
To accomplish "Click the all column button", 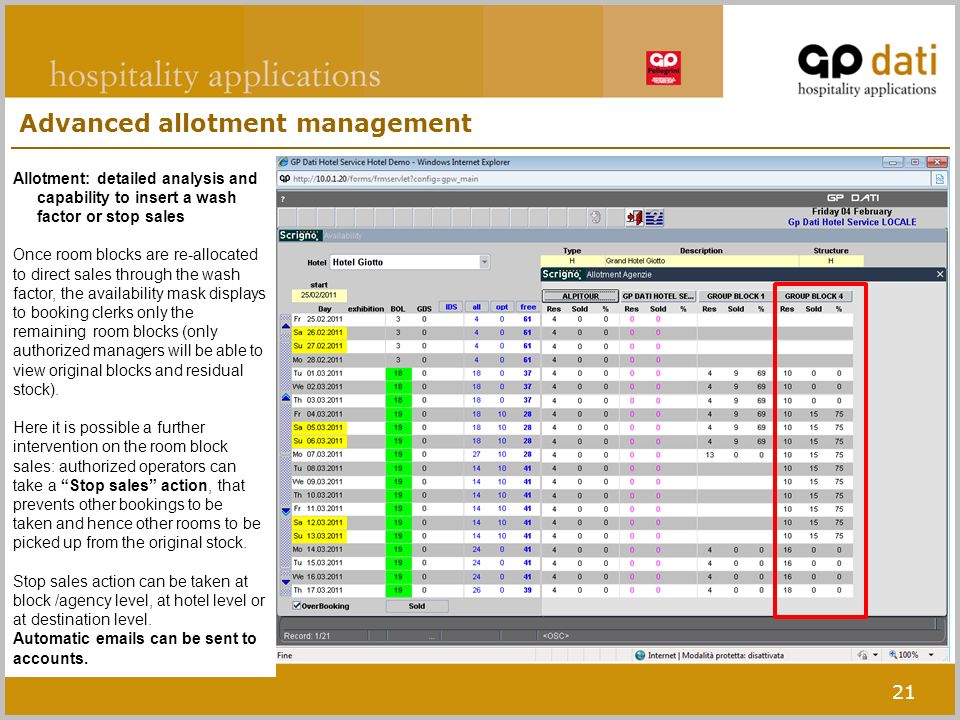I will click(476, 307).
